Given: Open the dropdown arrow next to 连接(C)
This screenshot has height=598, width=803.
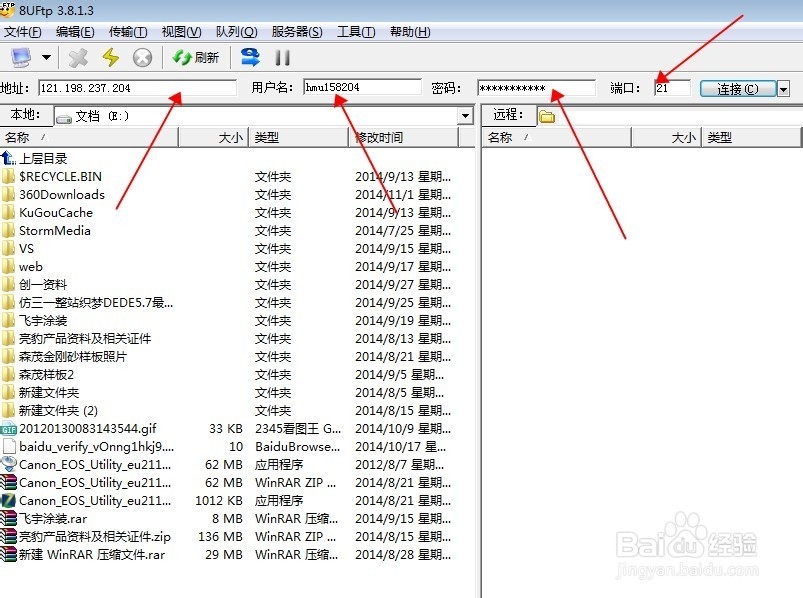Looking at the screenshot, I should click(x=783, y=88).
